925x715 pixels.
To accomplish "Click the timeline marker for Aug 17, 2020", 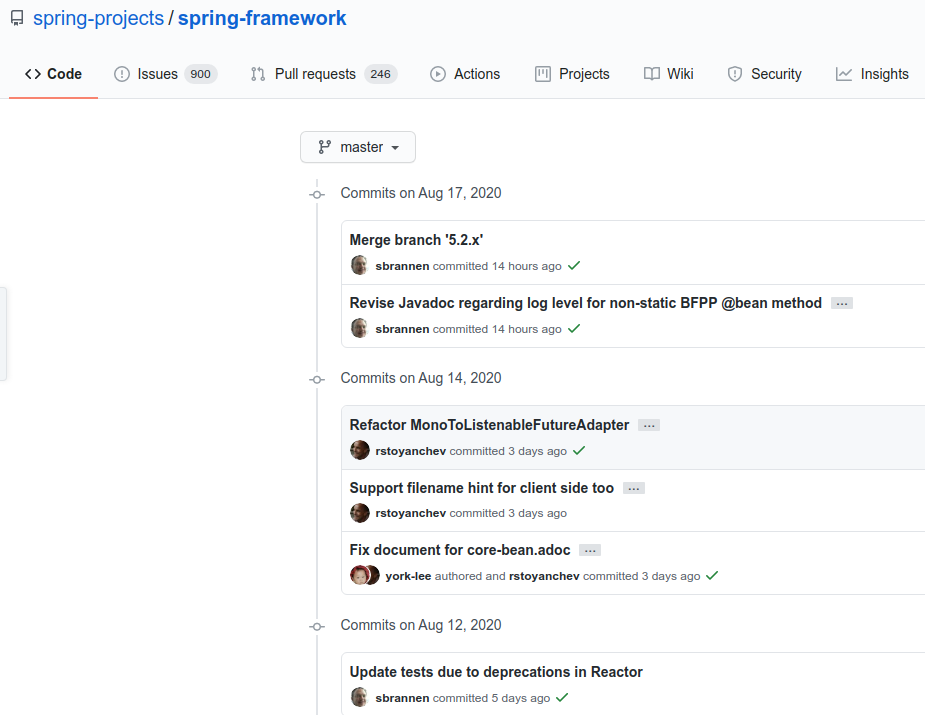I will pyautogui.click(x=317, y=195).
